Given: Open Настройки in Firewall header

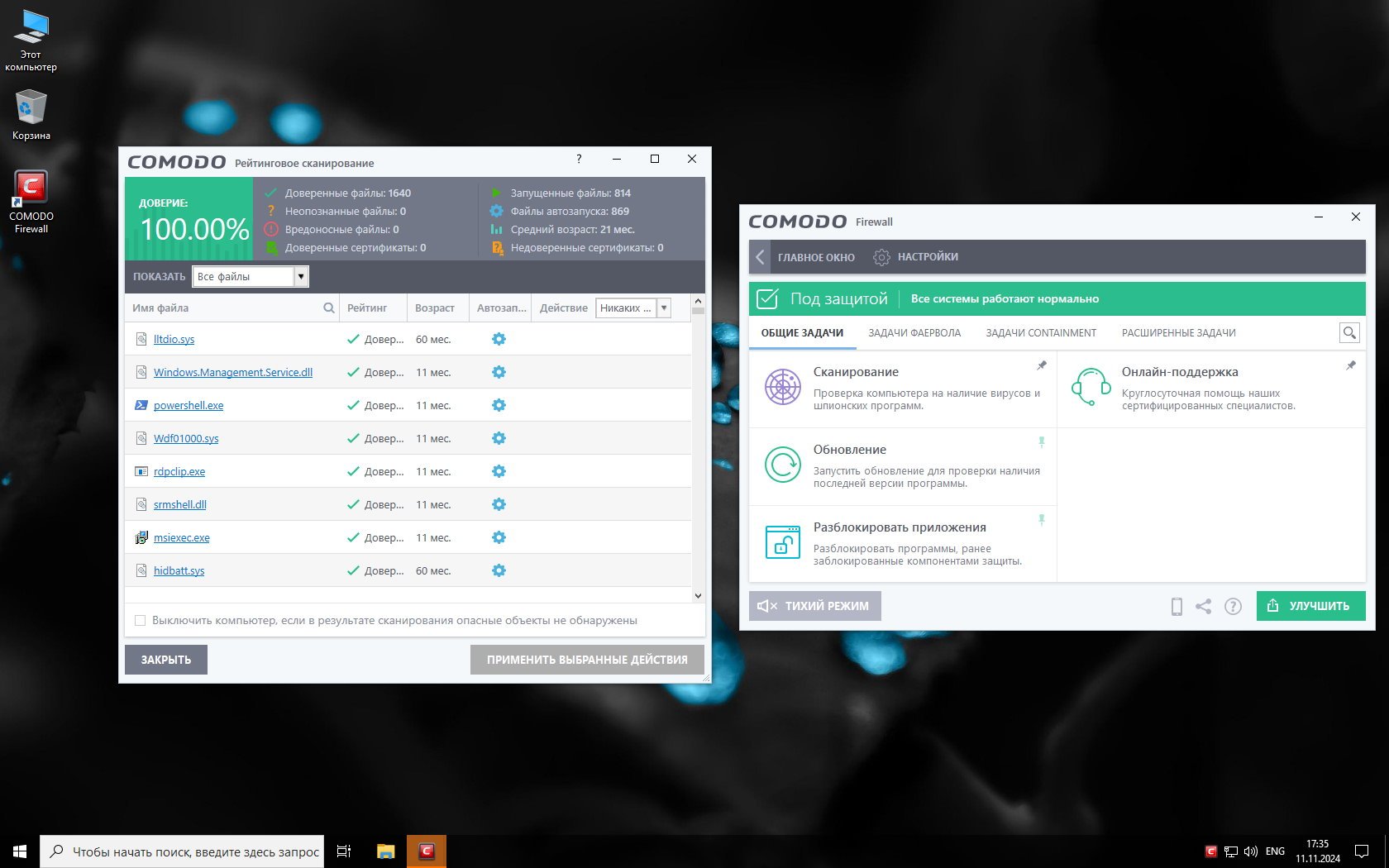Looking at the screenshot, I should click(915, 257).
